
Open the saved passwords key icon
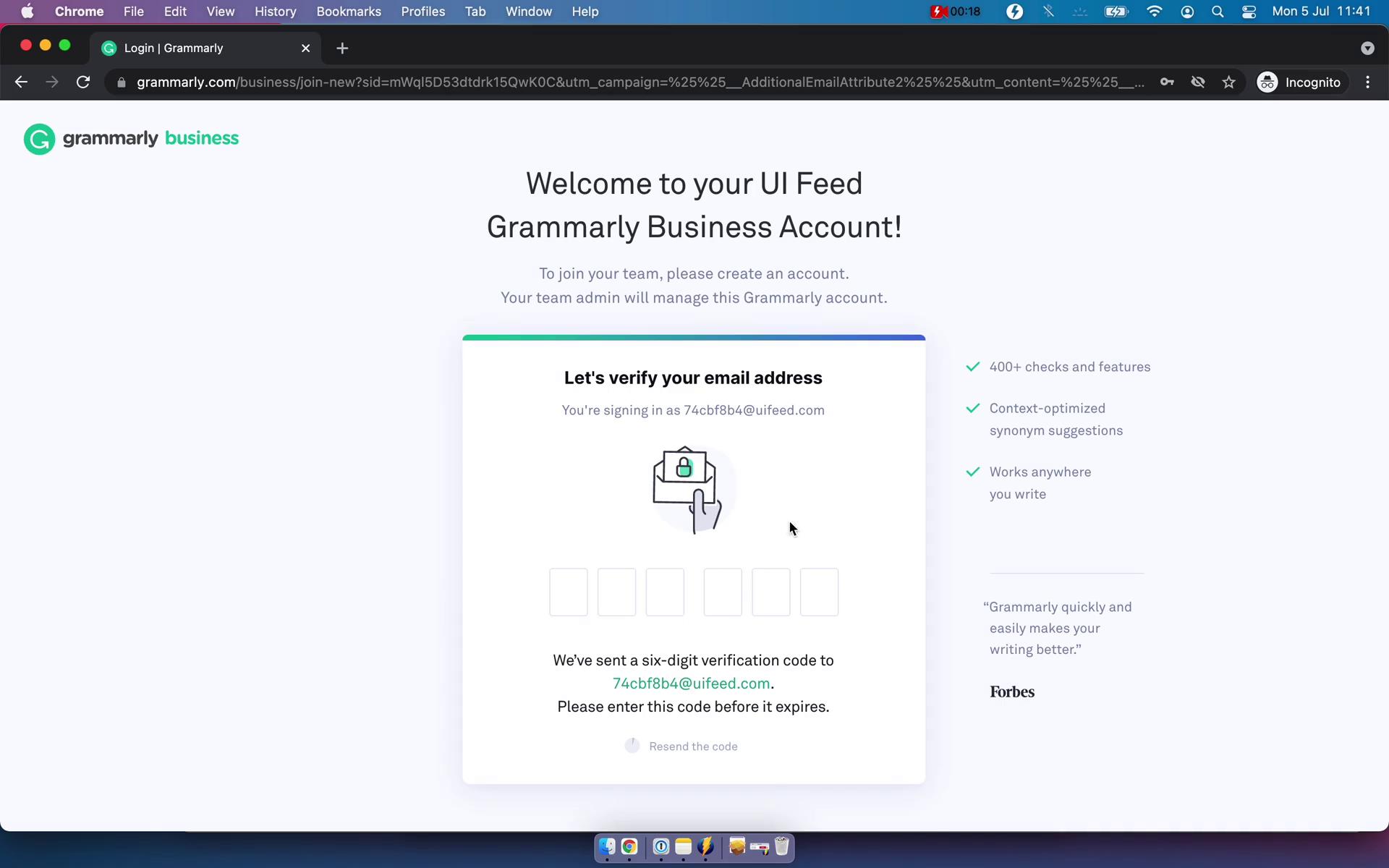click(x=1167, y=82)
